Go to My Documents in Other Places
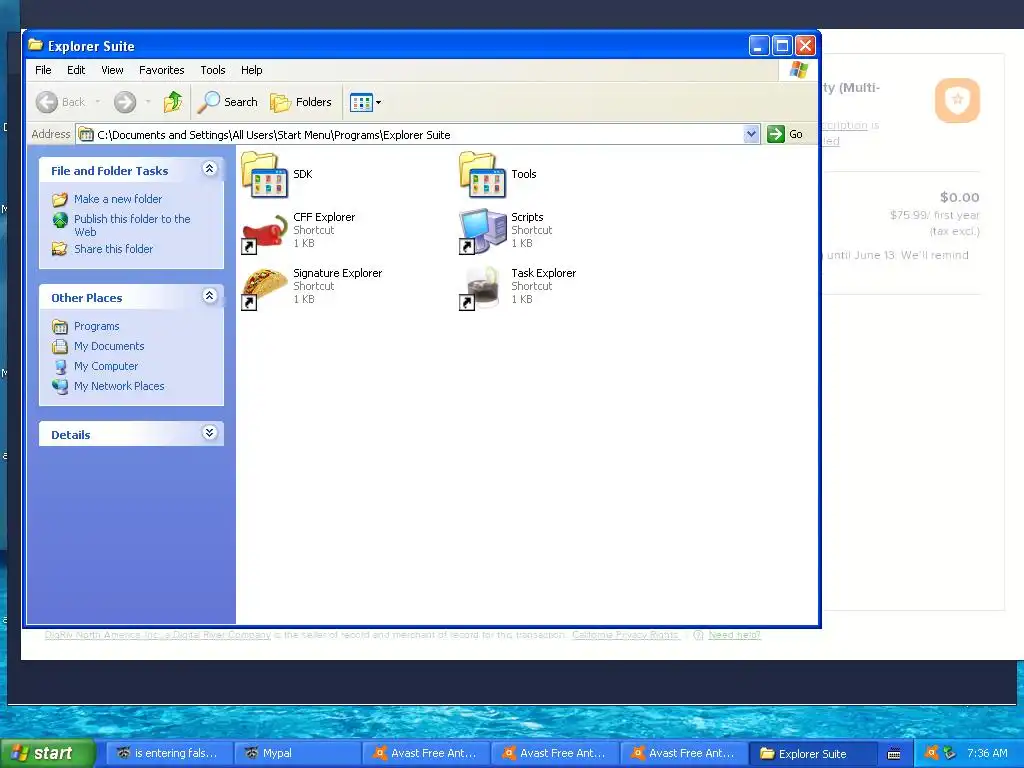This screenshot has width=1024, height=768. 109,346
